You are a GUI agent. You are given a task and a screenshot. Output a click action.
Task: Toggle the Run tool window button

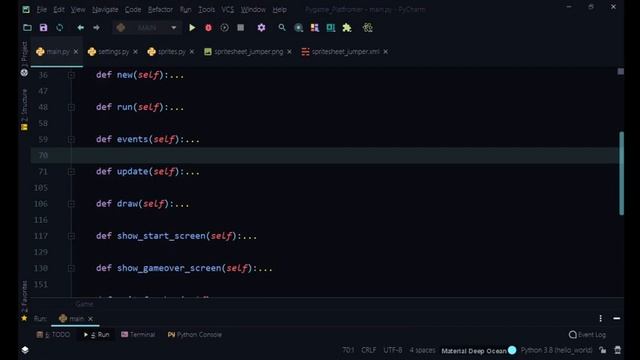(x=96, y=335)
